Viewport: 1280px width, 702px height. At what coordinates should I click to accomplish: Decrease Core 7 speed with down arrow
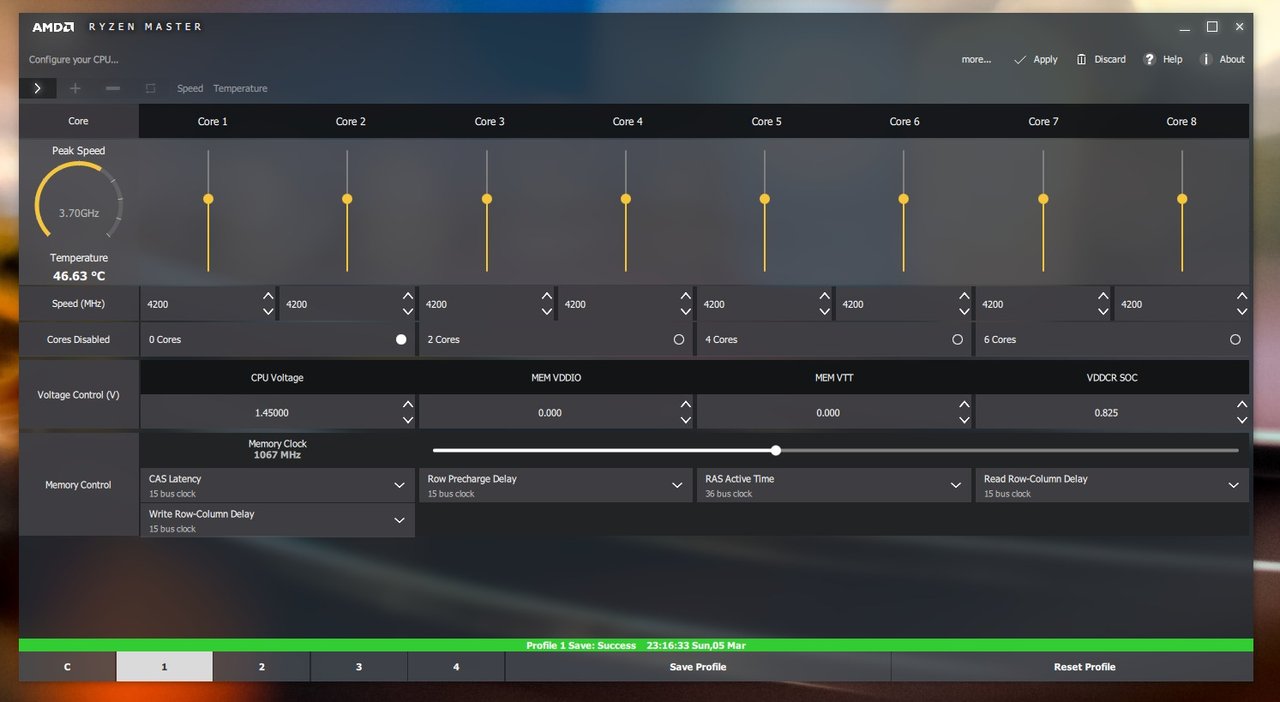pos(1102,311)
